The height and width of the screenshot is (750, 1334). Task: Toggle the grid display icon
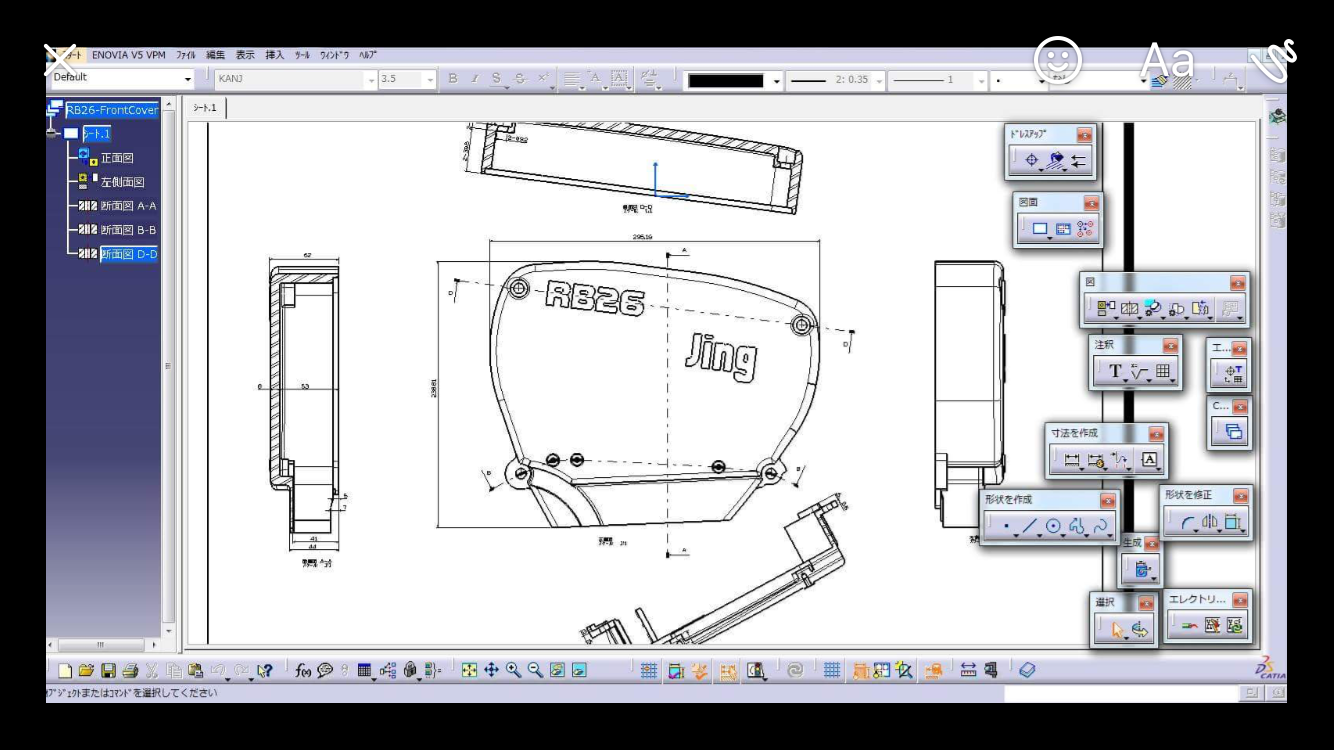[x=648, y=671]
